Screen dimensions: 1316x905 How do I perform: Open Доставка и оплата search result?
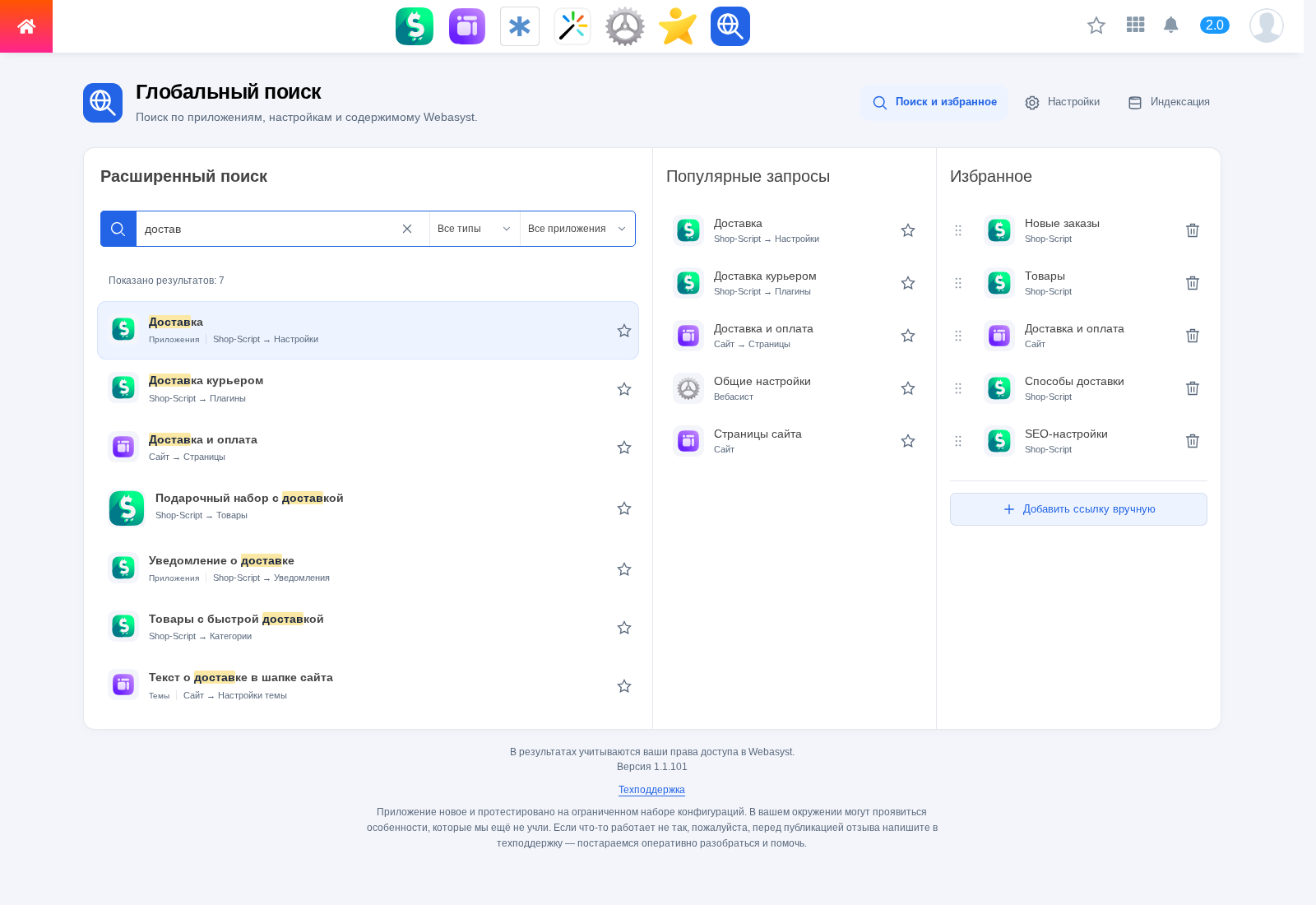coord(368,447)
